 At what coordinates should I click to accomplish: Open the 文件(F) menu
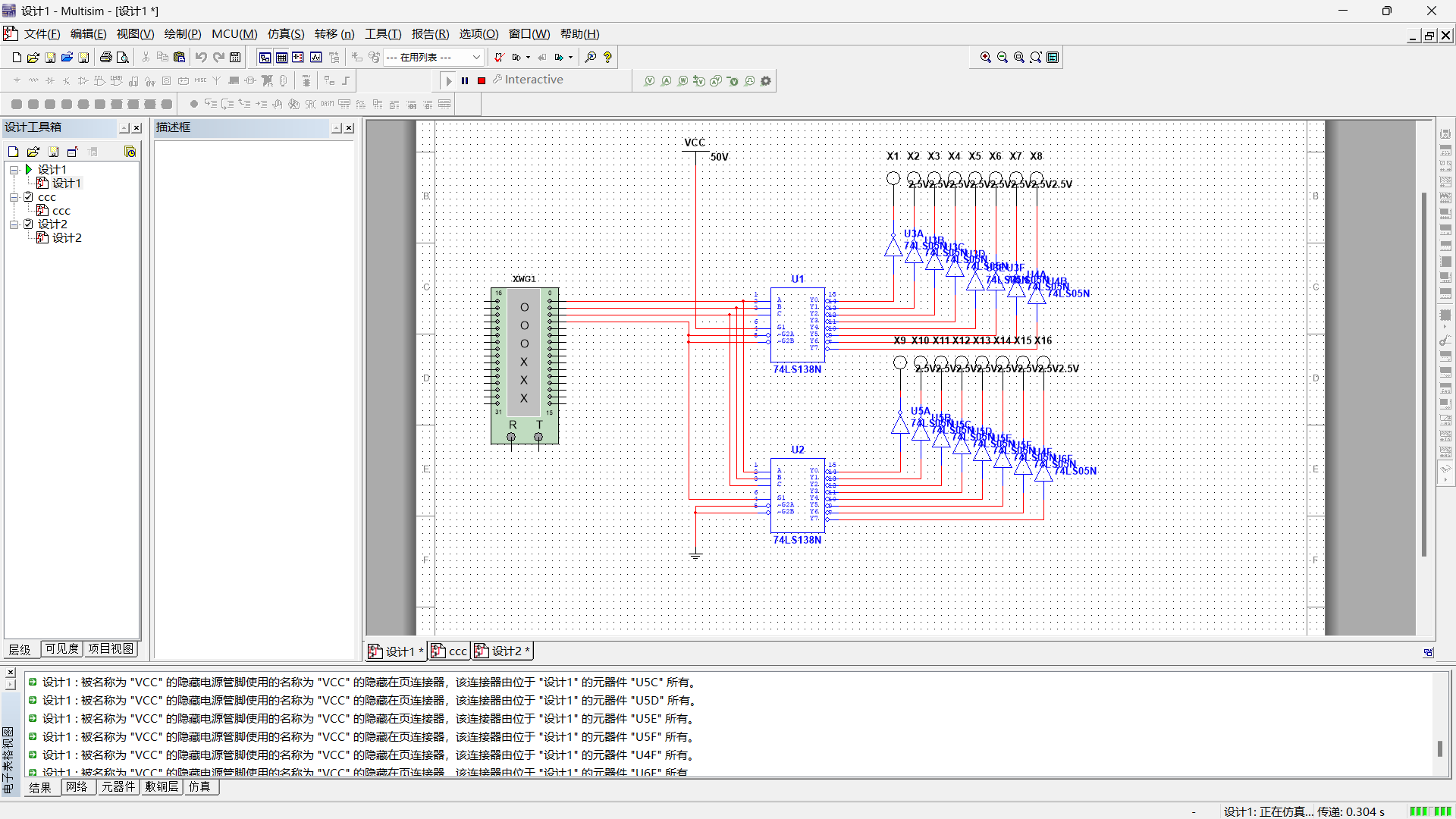42,34
